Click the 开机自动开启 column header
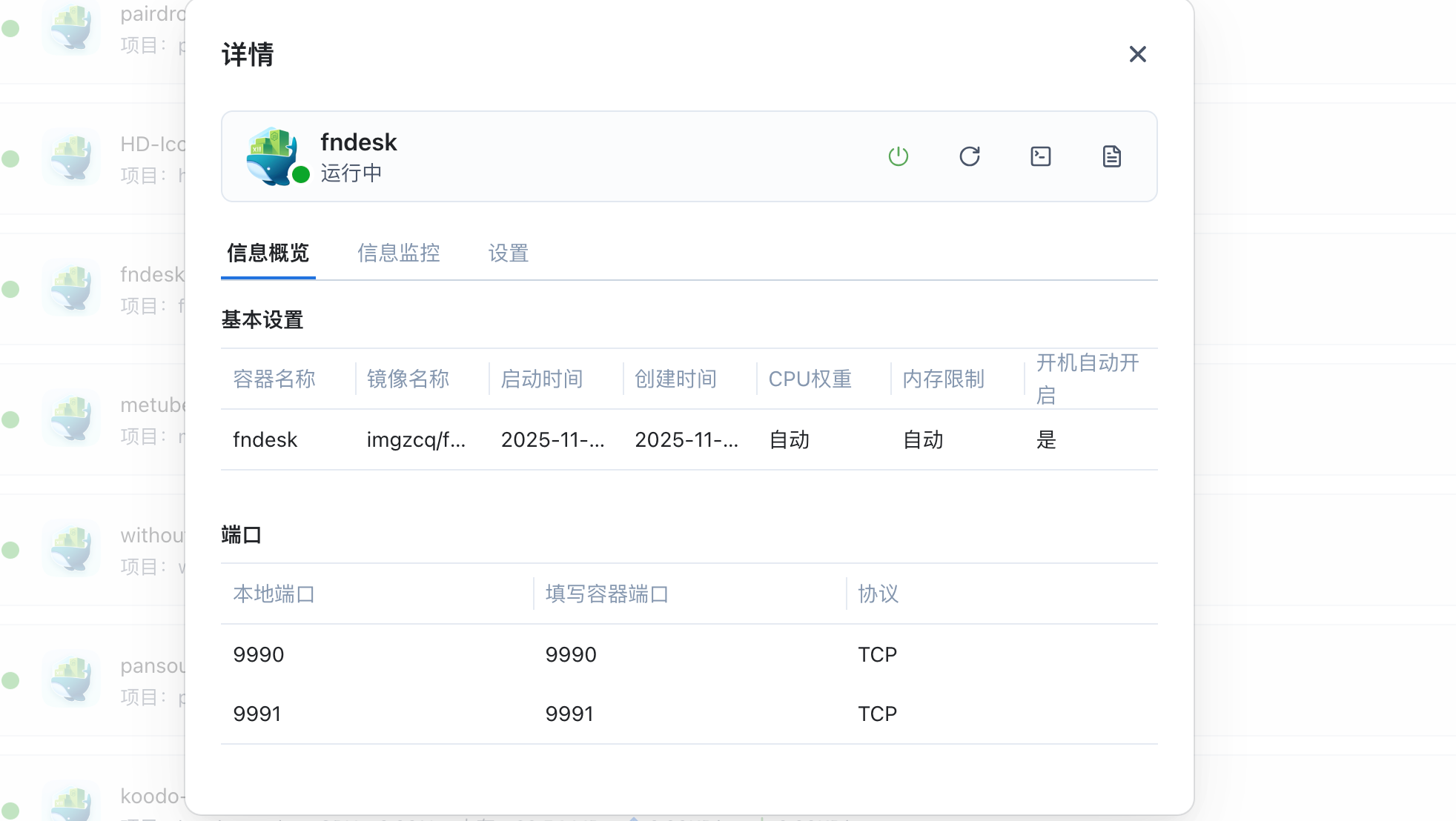 [1087, 379]
